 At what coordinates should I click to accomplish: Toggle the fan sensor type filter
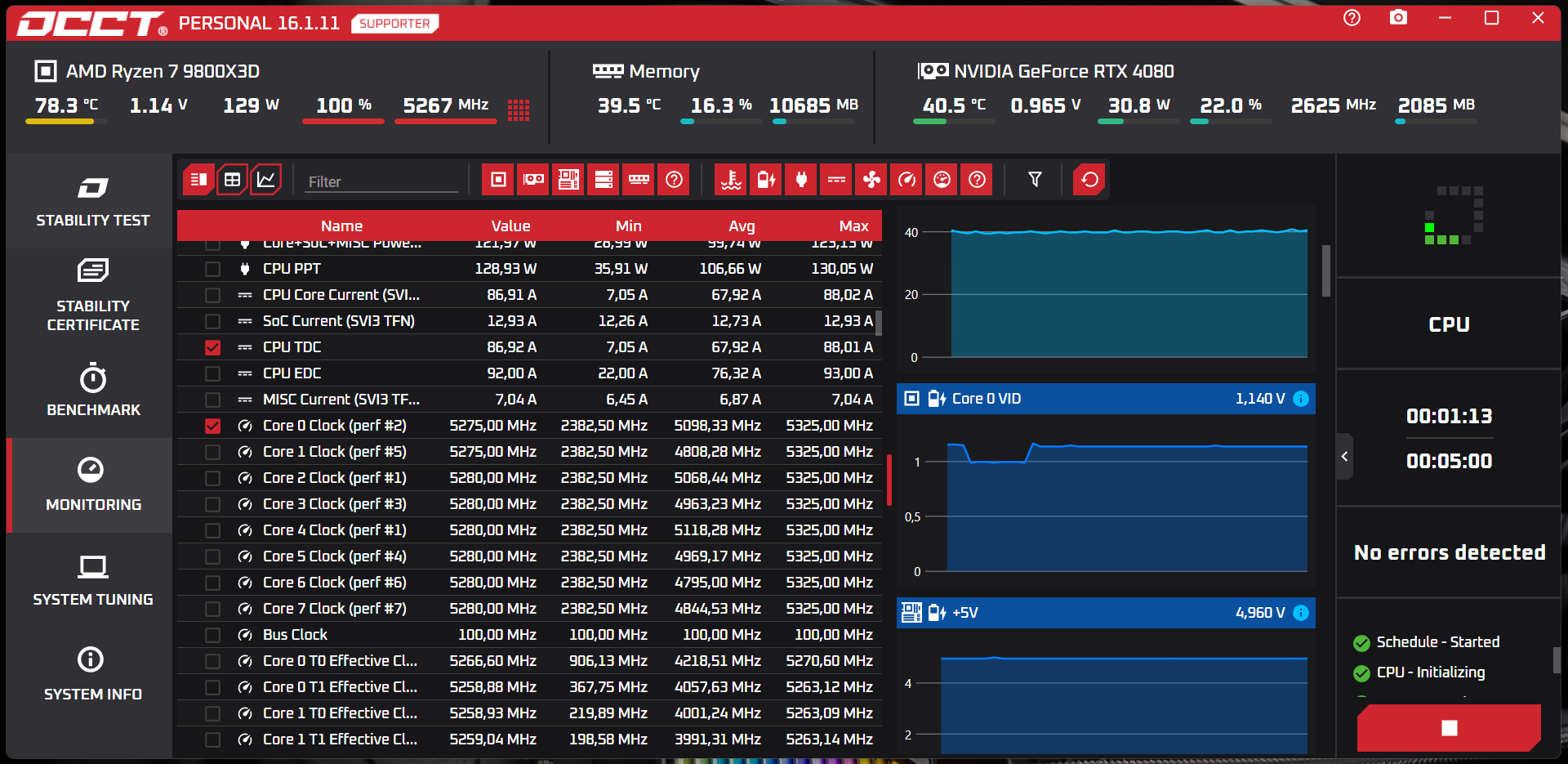[x=871, y=180]
